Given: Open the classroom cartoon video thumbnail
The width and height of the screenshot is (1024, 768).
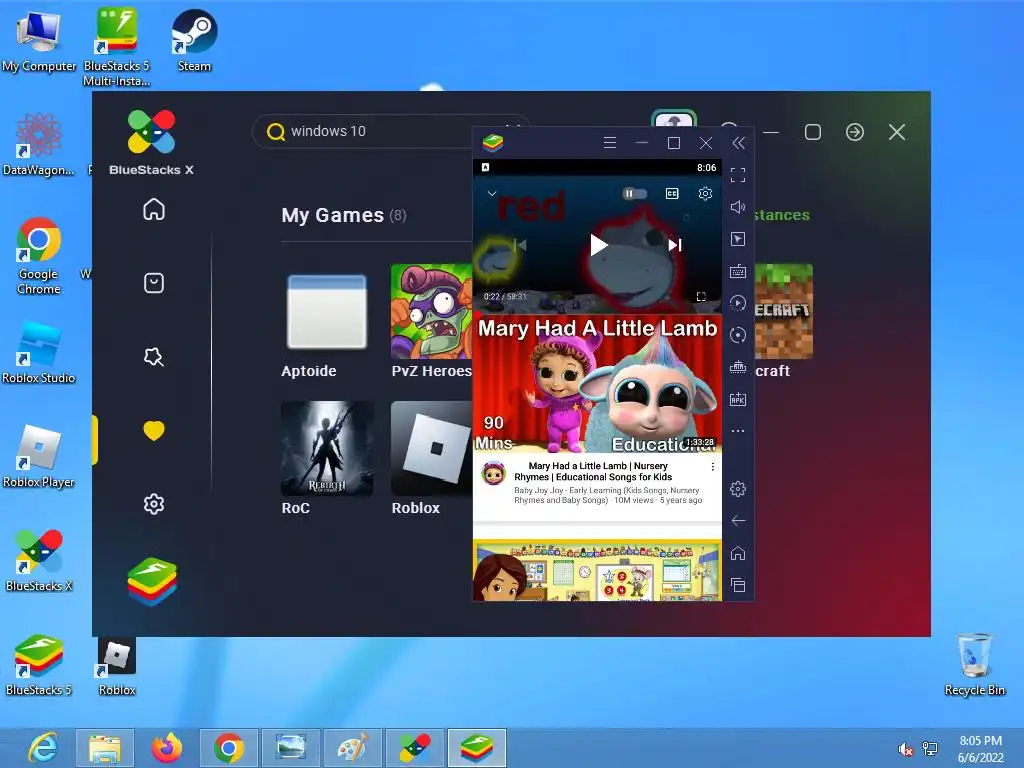Looking at the screenshot, I should click(x=598, y=570).
